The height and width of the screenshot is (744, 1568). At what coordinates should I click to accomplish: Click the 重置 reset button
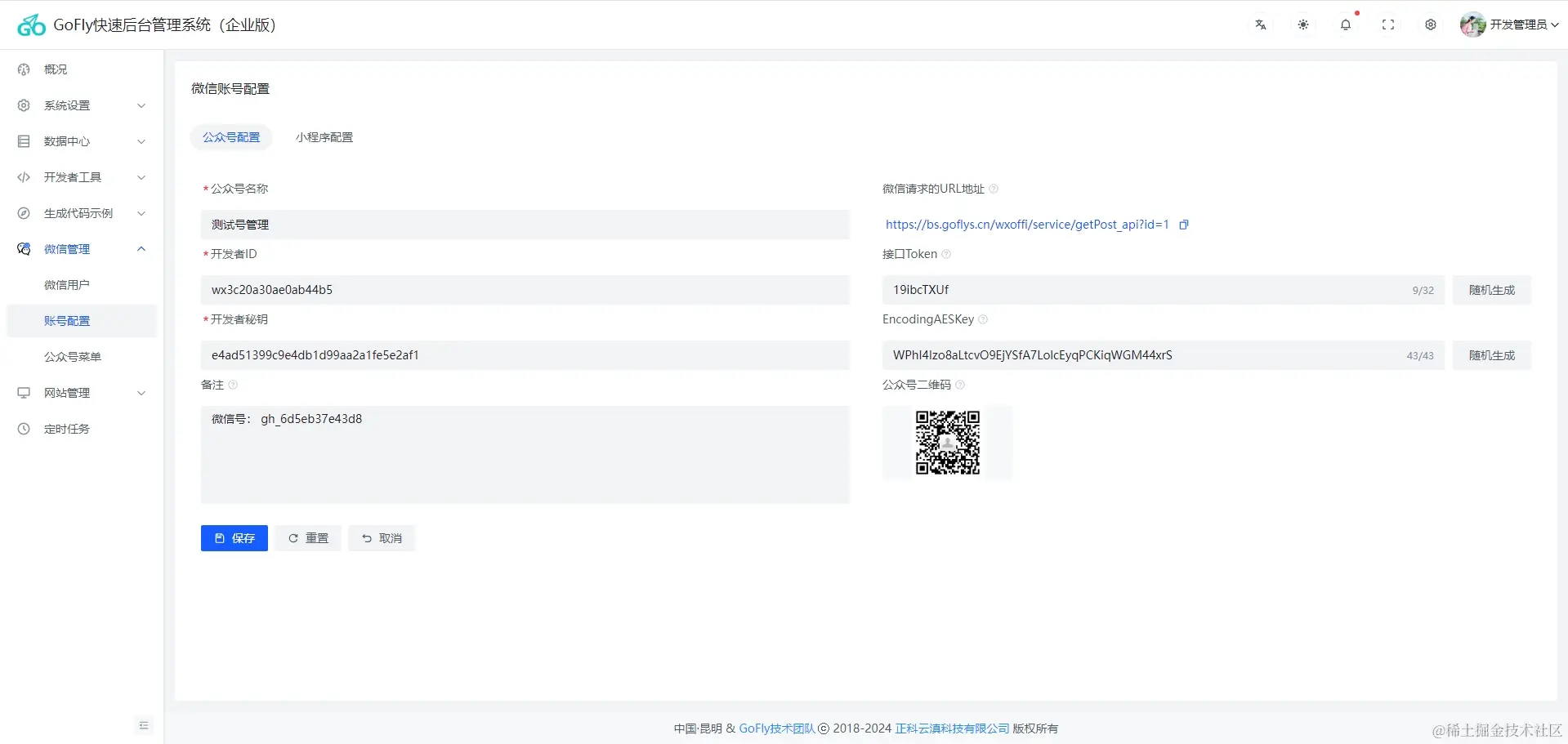(308, 538)
